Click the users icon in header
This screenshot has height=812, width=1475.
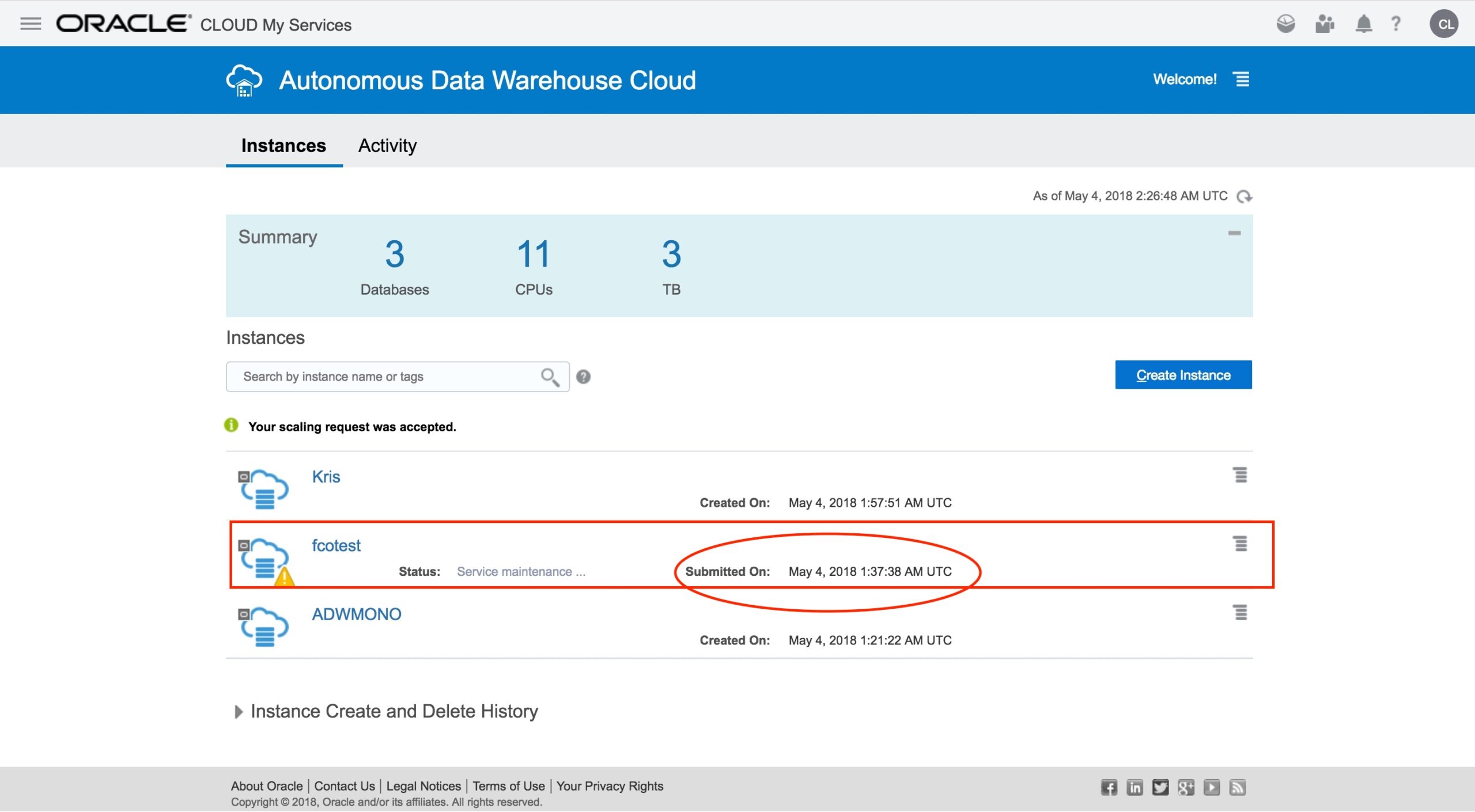[1325, 24]
